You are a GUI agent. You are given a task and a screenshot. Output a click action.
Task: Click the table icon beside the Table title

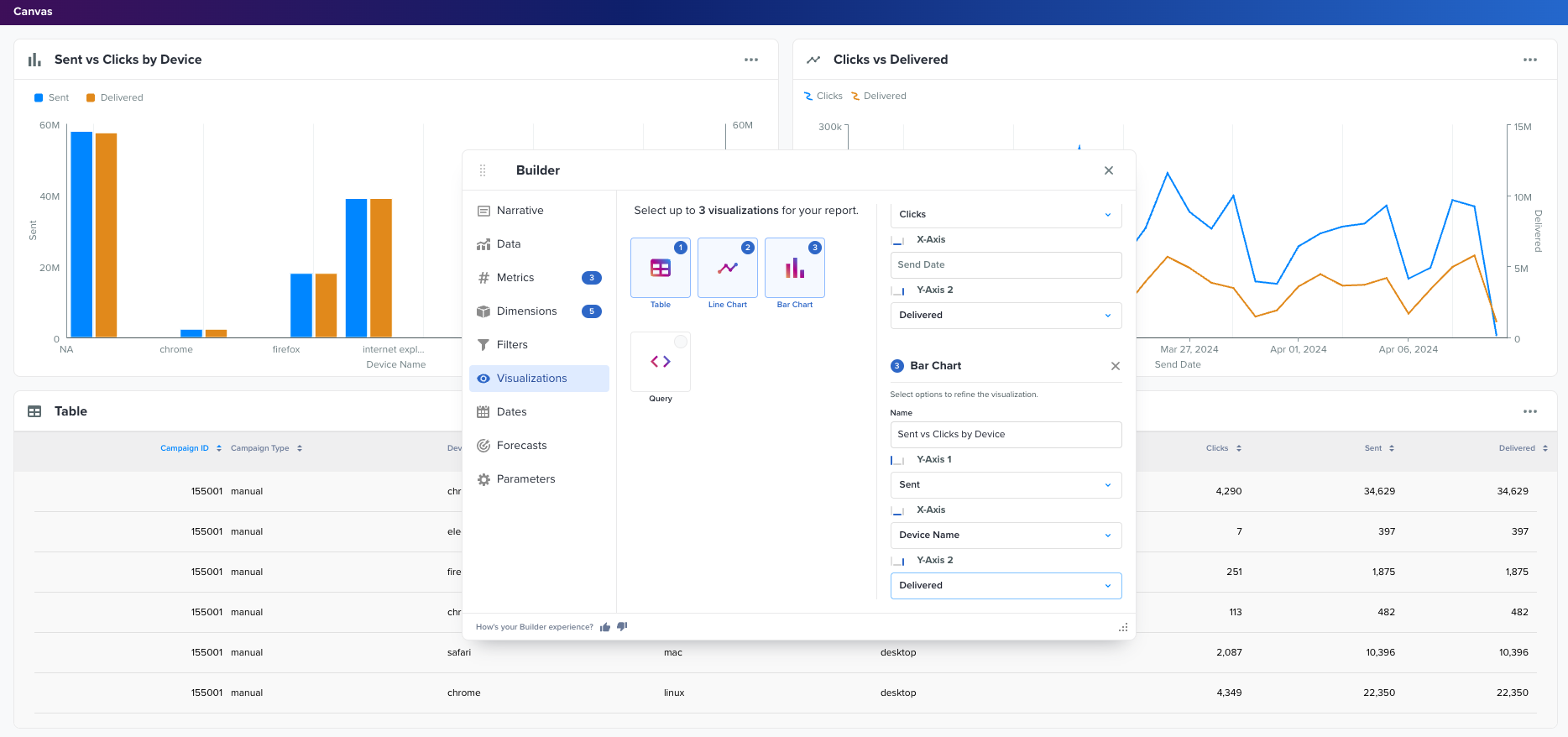pyautogui.click(x=34, y=411)
